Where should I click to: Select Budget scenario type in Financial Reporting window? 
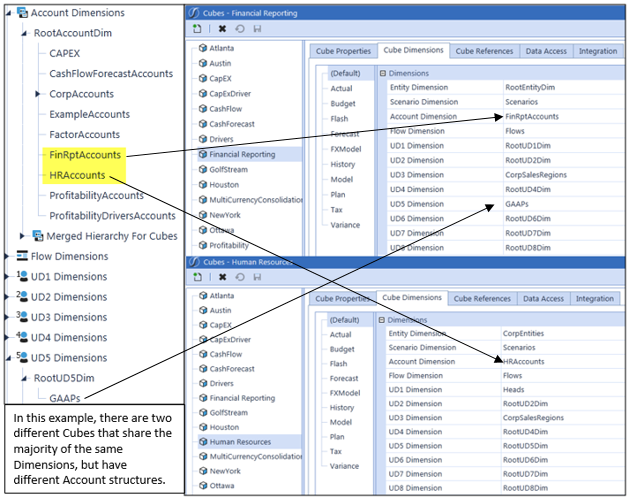click(343, 103)
